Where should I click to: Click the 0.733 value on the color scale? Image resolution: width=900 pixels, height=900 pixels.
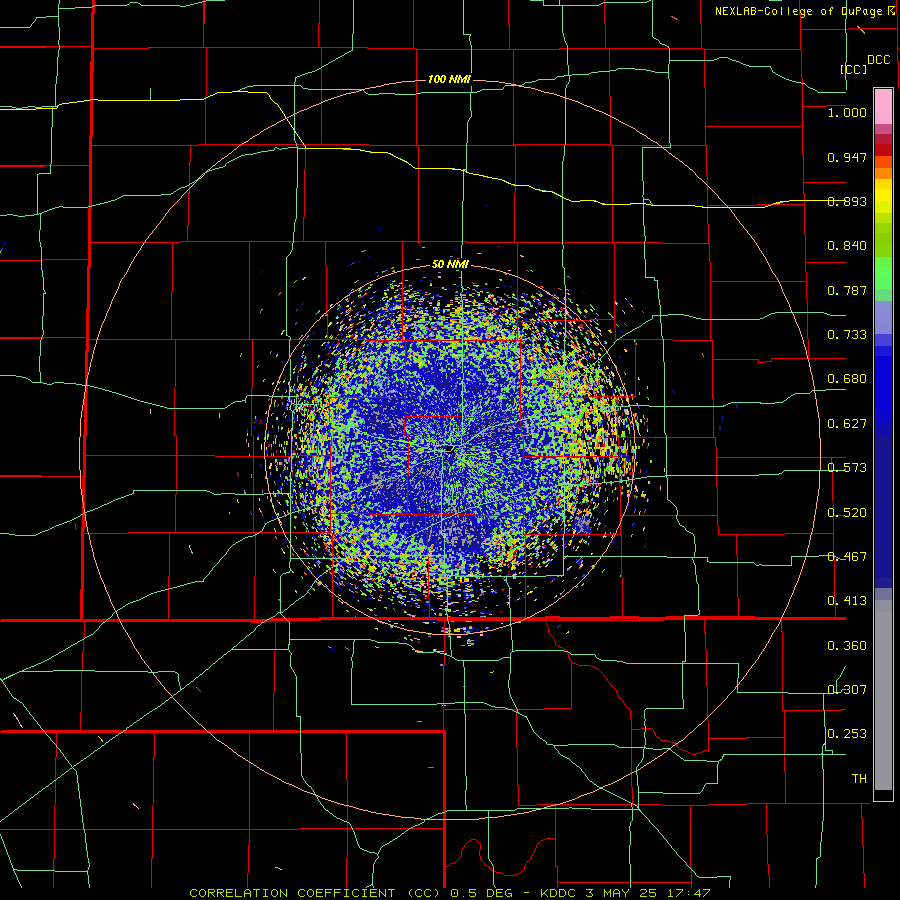coord(847,335)
